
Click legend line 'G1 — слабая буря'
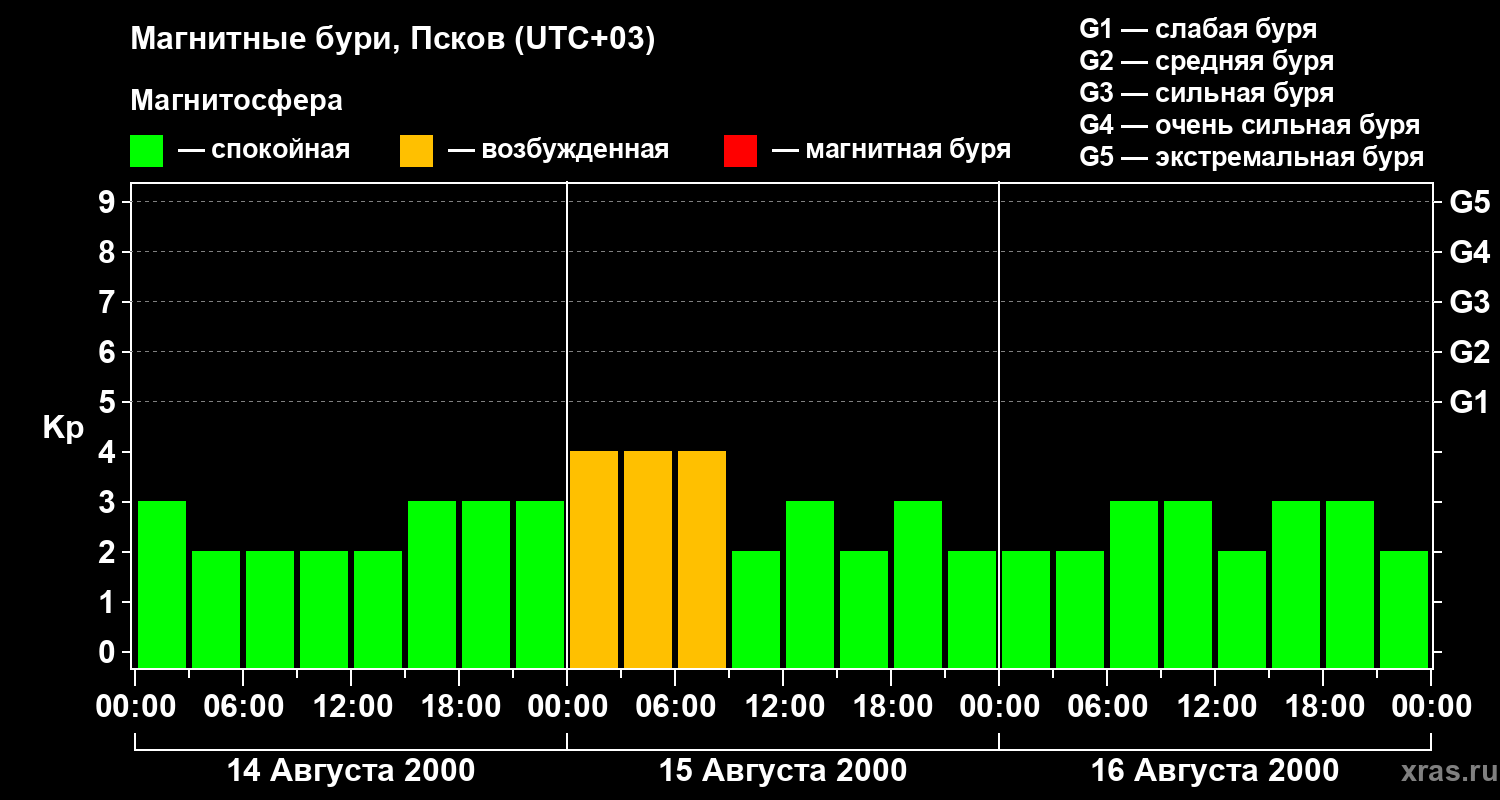pos(1198,29)
